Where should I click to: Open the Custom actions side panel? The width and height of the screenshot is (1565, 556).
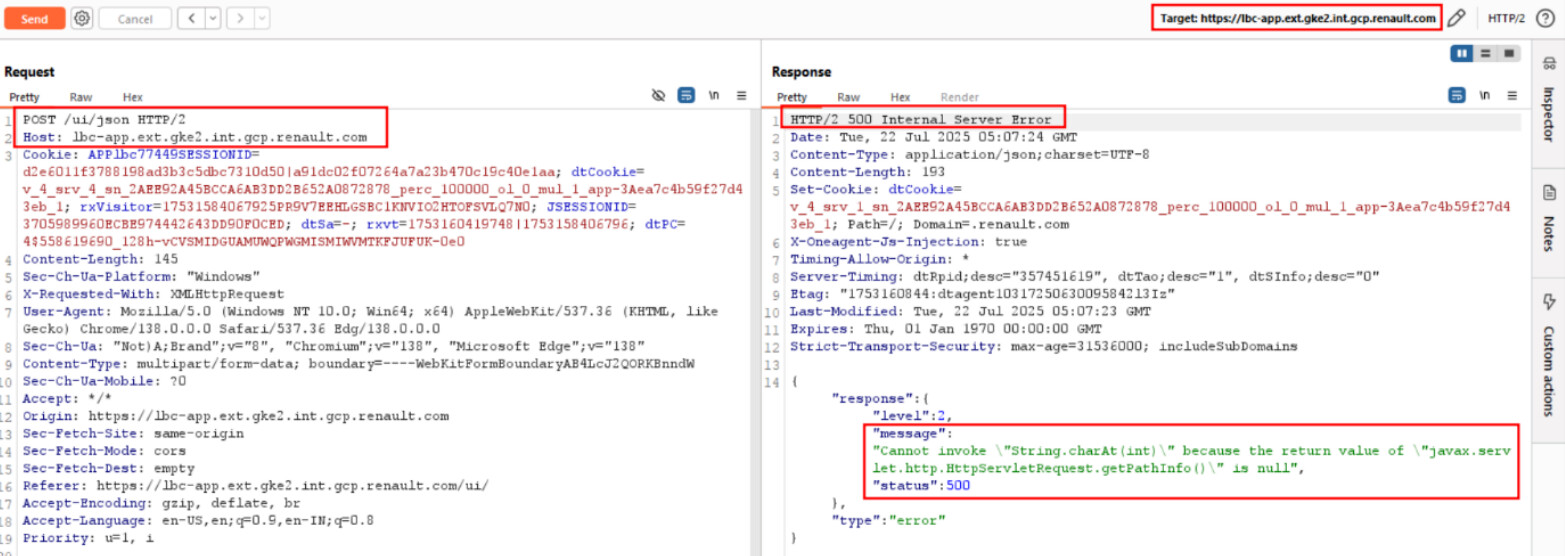tap(1548, 353)
